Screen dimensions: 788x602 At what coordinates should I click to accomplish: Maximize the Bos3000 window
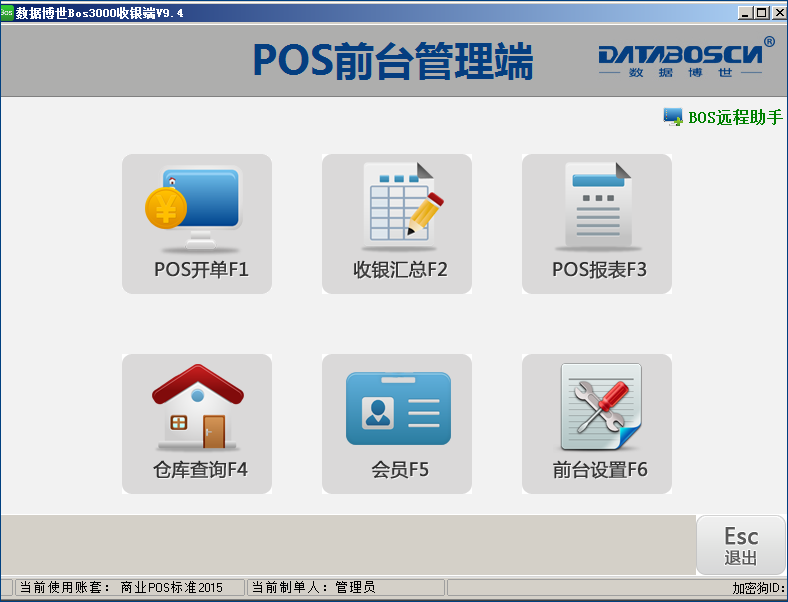pos(762,13)
